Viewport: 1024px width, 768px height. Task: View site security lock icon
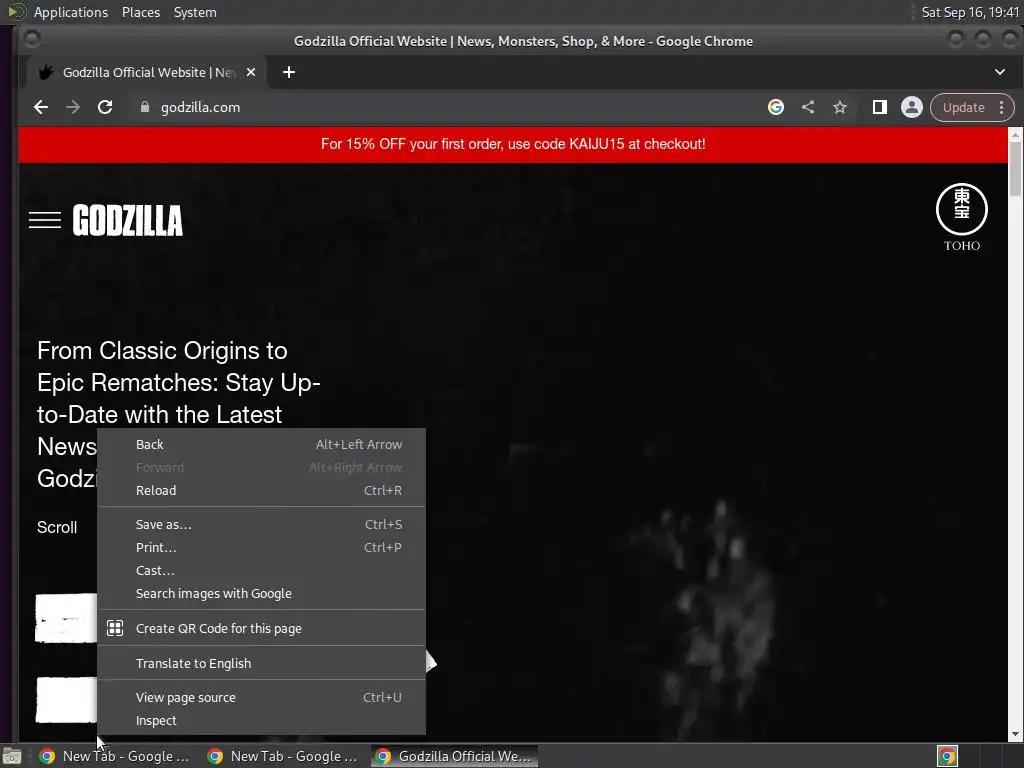point(145,107)
